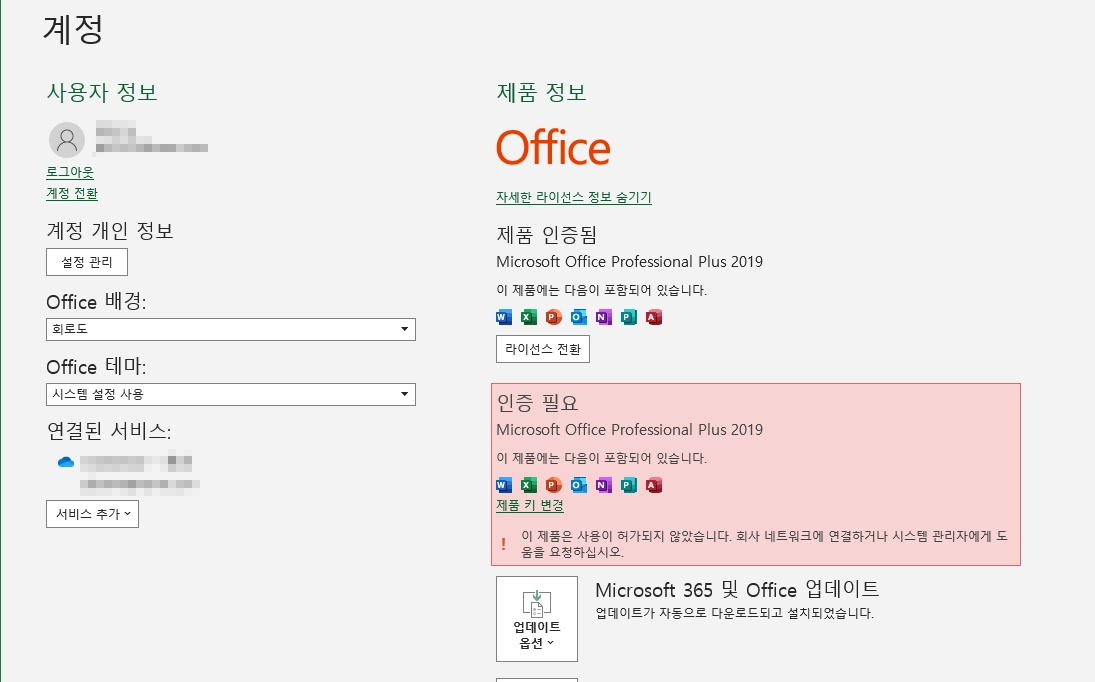
Task: Click the Excel icon in the 인증 필요 box
Action: tap(529, 485)
